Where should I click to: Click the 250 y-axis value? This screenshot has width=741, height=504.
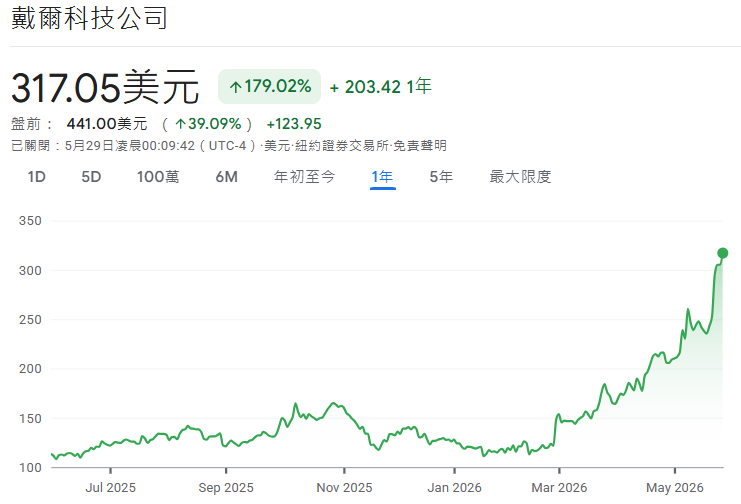[30, 320]
